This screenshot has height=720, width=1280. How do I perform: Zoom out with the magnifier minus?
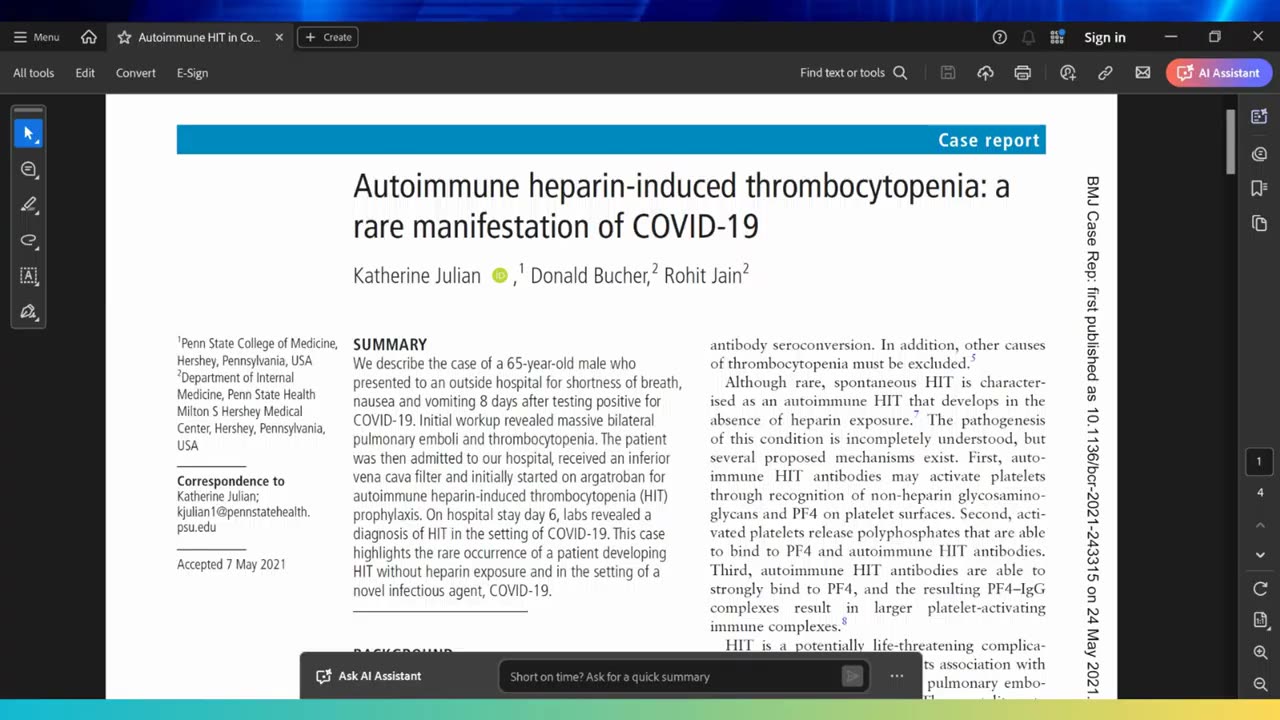pos(1260,684)
